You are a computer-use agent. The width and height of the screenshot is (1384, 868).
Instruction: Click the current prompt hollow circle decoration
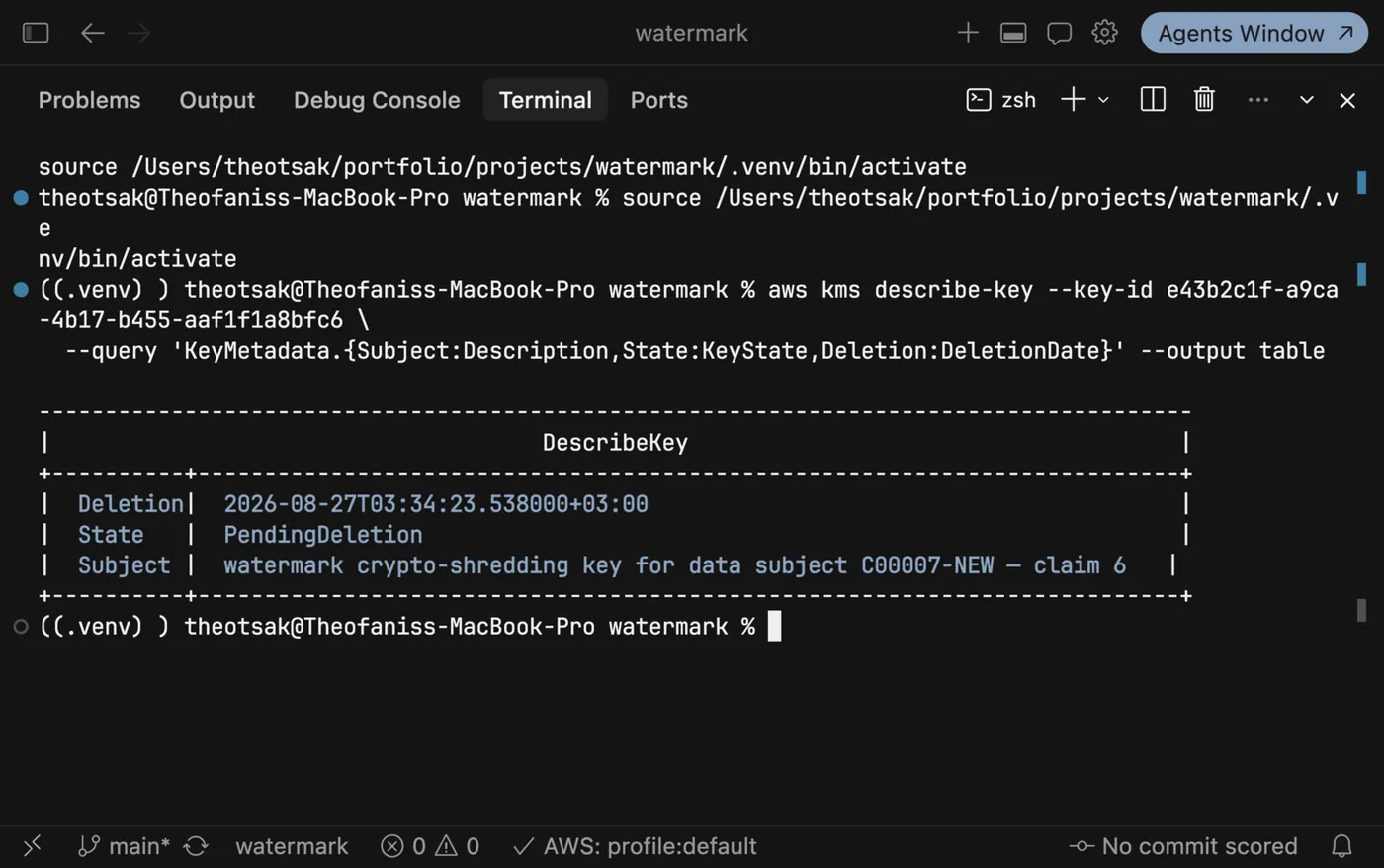coord(21,627)
